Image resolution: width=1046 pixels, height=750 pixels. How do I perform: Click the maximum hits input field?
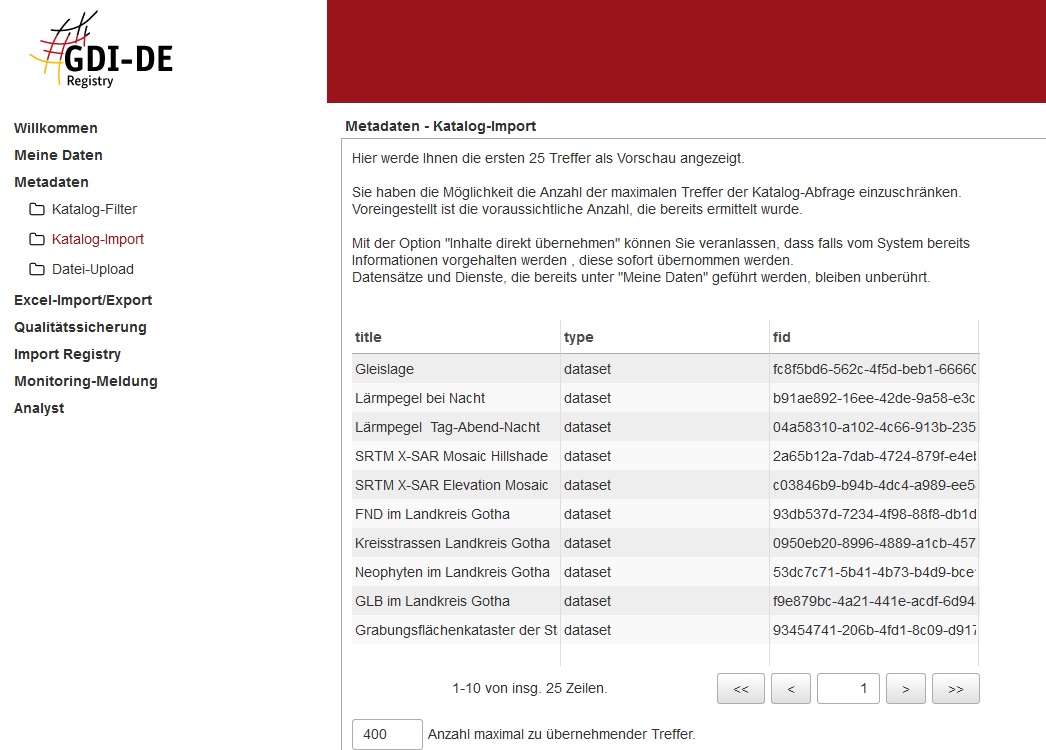[387, 734]
